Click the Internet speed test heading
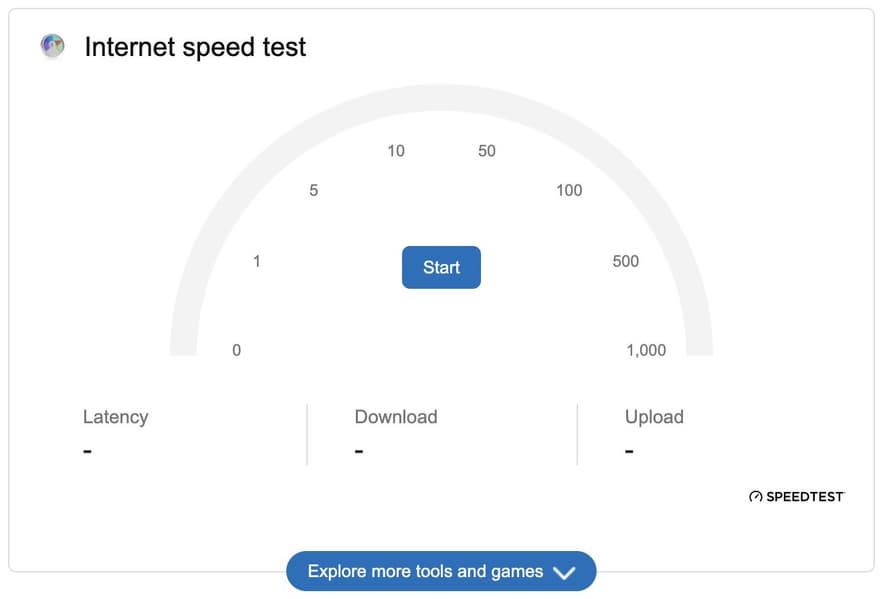Image resolution: width=883 pixels, height=599 pixels. pyautogui.click(x=195, y=47)
